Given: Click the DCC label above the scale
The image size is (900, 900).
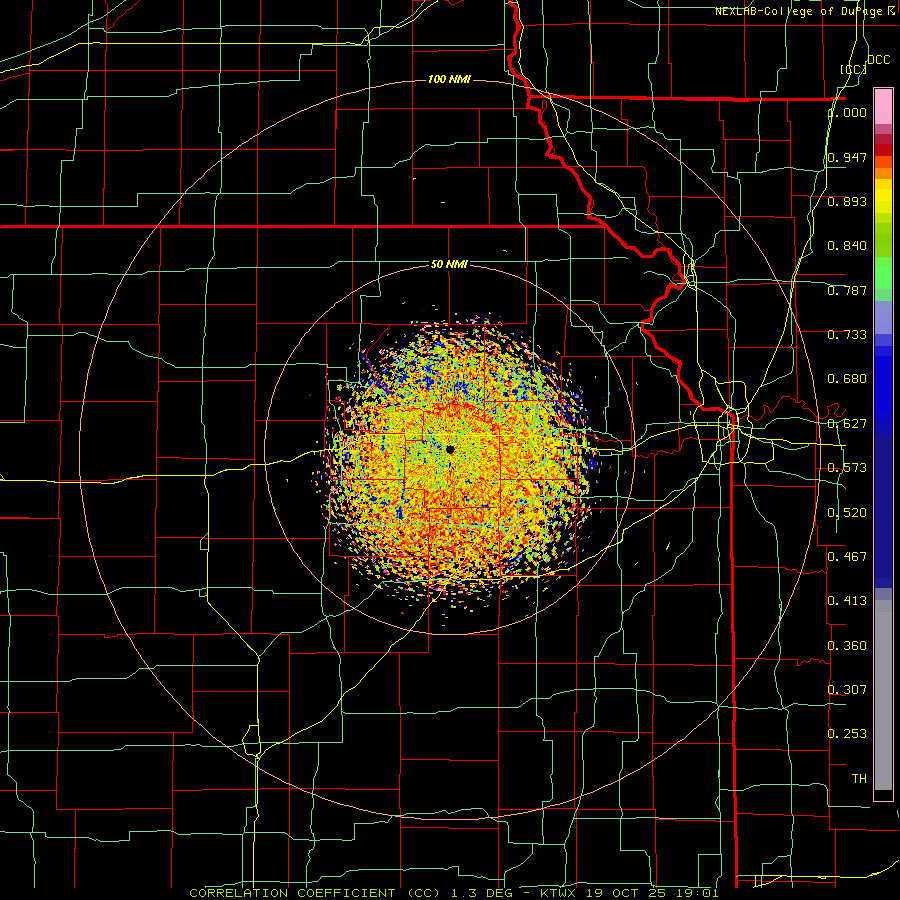Looking at the screenshot, I should 878,60.
